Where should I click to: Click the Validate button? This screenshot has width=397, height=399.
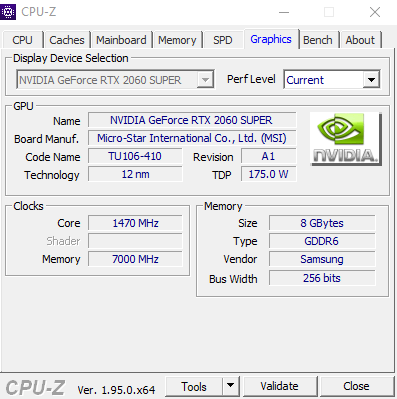pyautogui.click(x=280, y=387)
